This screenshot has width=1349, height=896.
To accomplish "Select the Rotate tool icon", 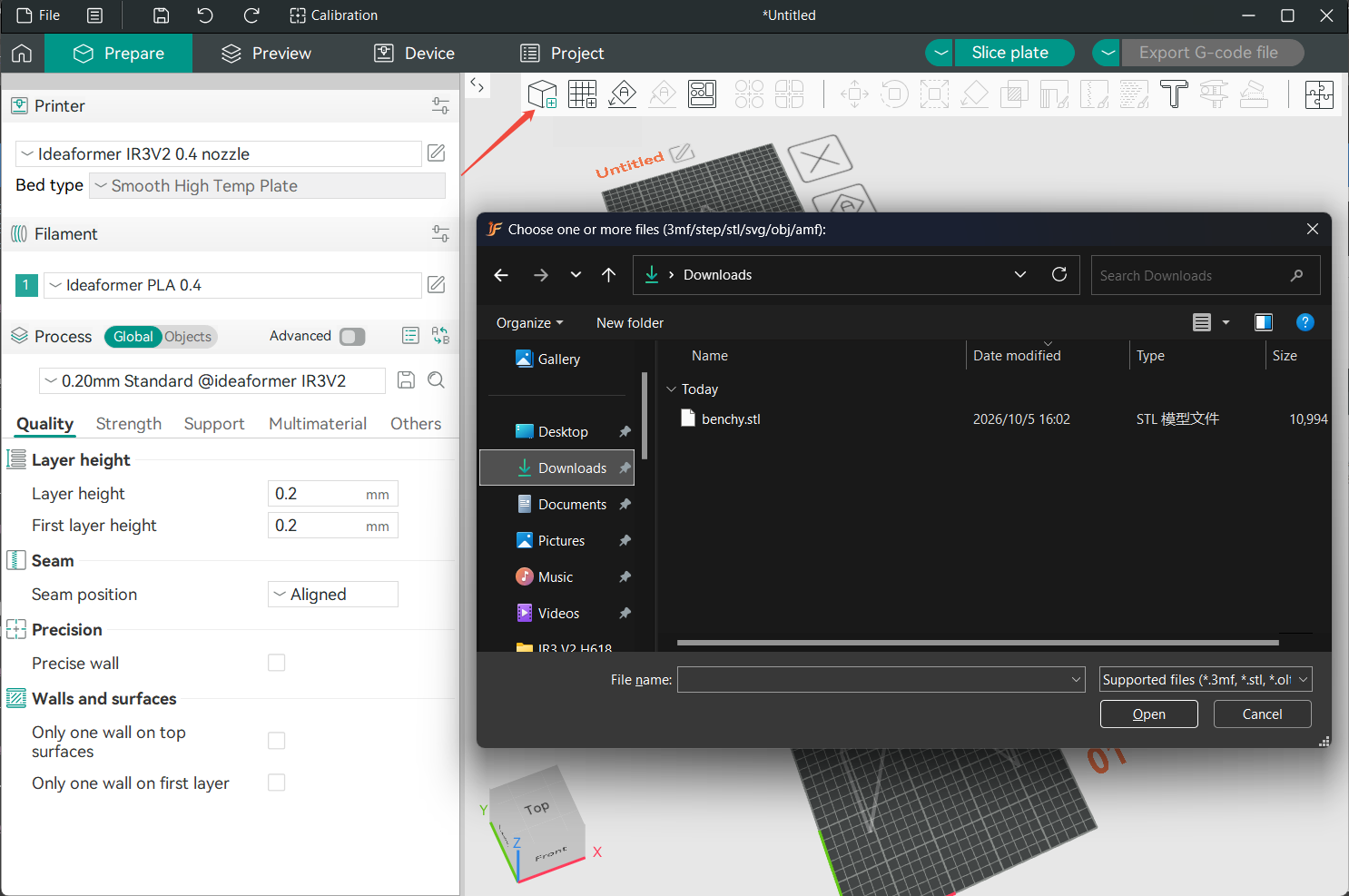I will (x=894, y=94).
